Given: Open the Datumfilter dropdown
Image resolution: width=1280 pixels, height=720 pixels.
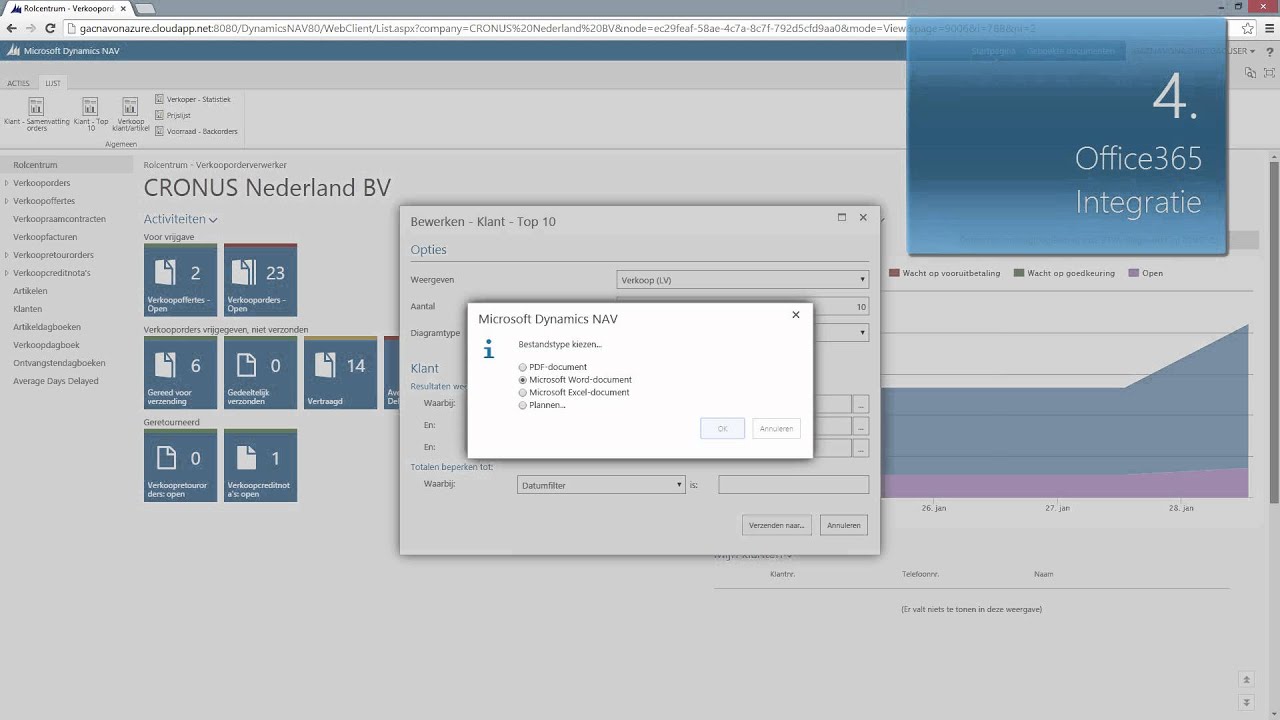Looking at the screenshot, I should click(600, 485).
